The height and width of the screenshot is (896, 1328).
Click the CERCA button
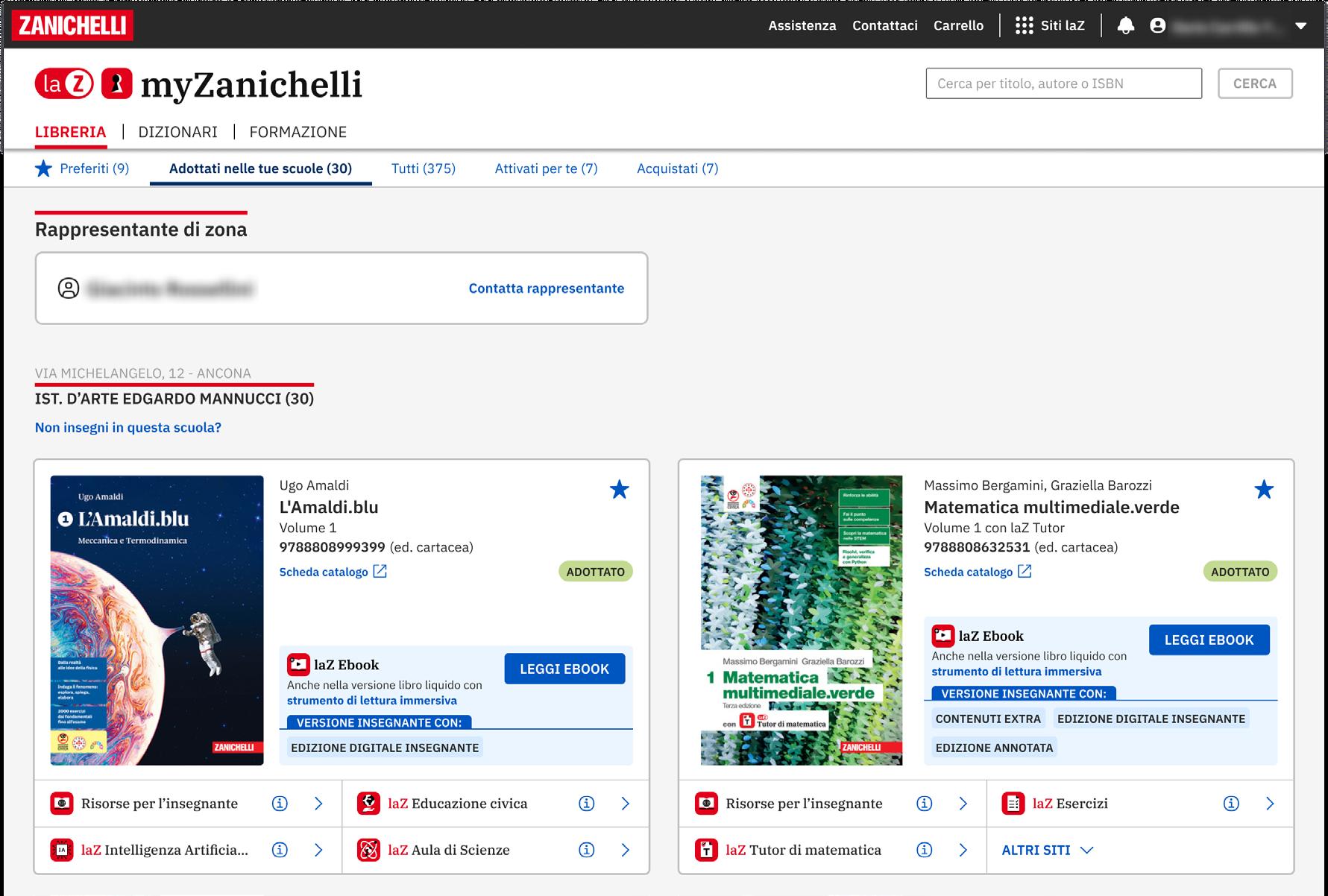click(1255, 83)
